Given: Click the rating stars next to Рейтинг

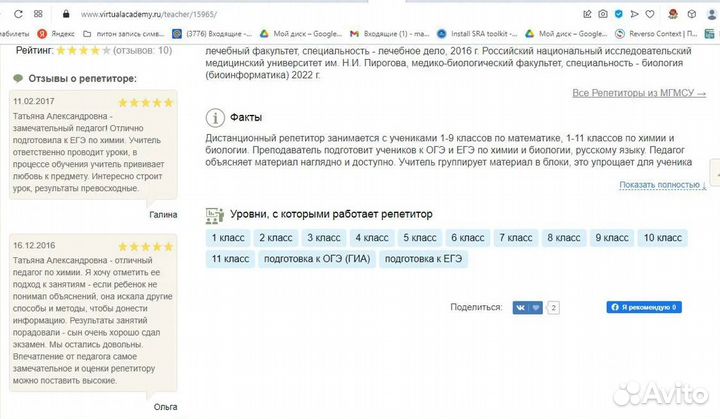Looking at the screenshot, I should [x=83, y=51].
